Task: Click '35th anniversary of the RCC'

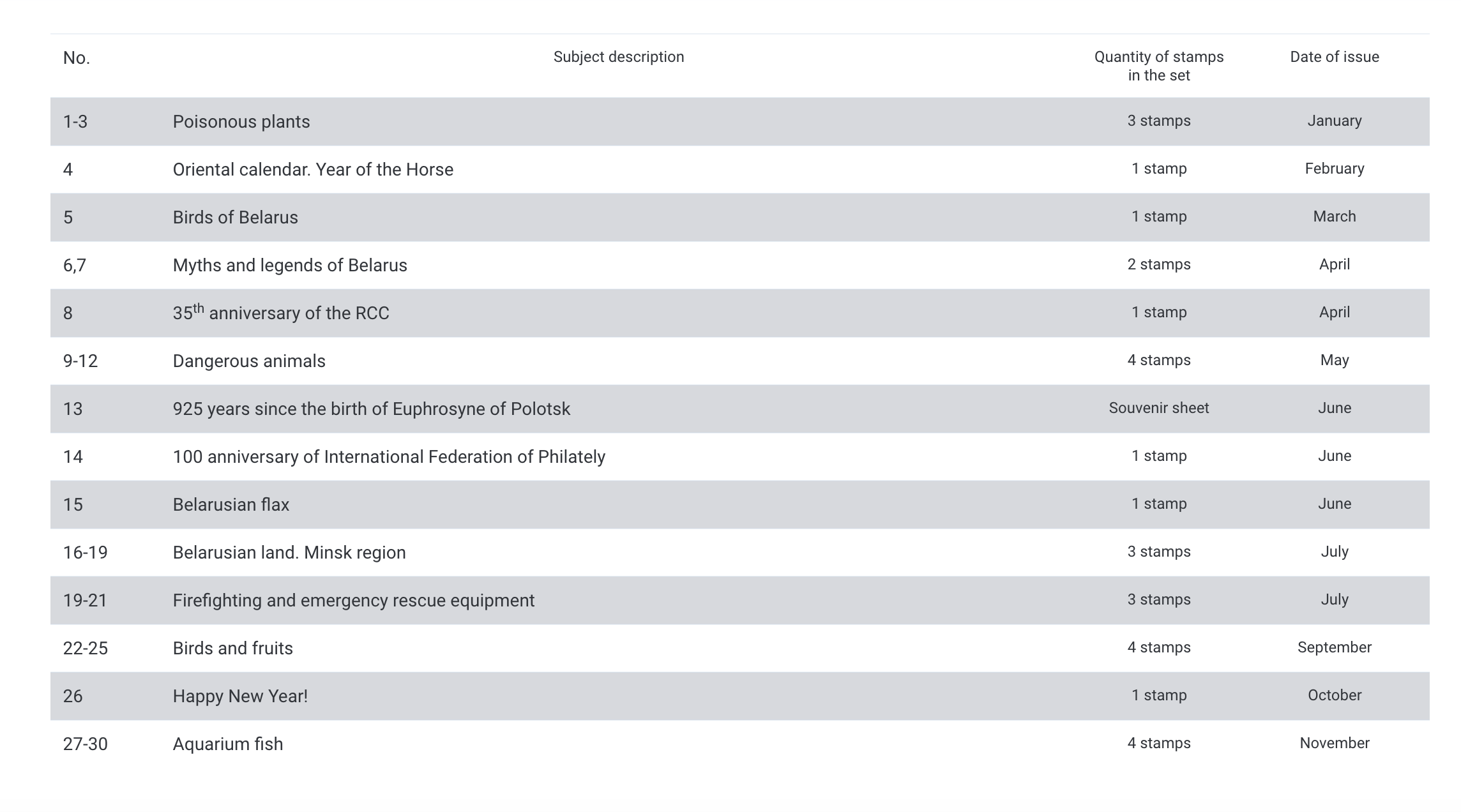Action: (280, 313)
